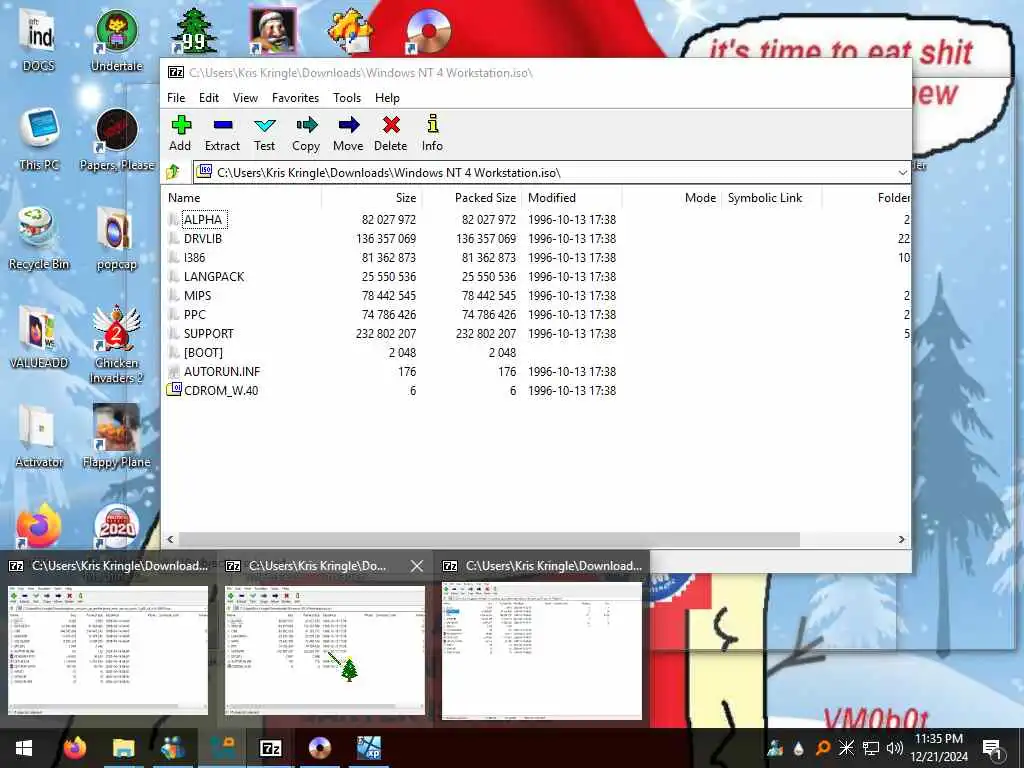This screenshot has width=1024, height=768.
Task: Open the notification center icon
Action: [x=993, y=748]
